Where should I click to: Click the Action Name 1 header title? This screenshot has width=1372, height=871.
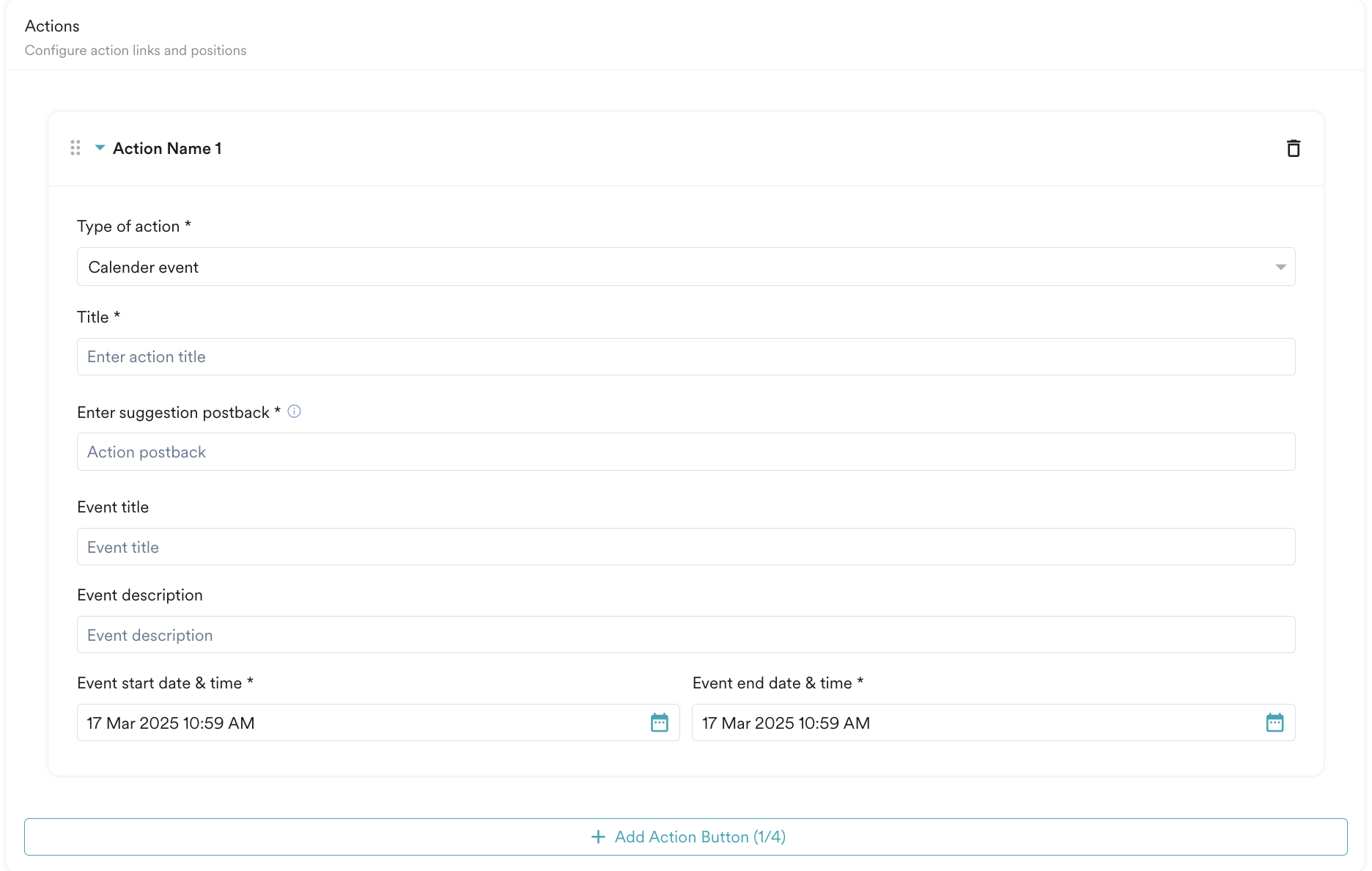click(x=167, y=149)
